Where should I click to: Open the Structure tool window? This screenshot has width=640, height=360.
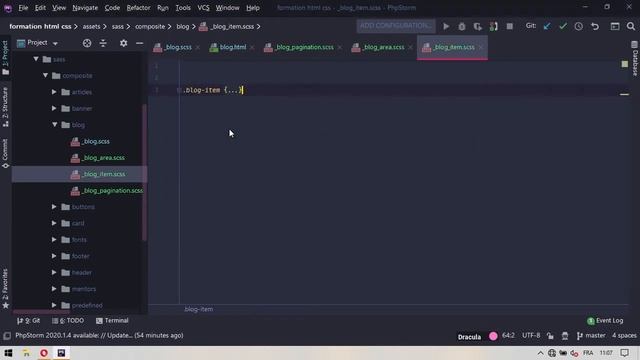click(x=5, y=107)
